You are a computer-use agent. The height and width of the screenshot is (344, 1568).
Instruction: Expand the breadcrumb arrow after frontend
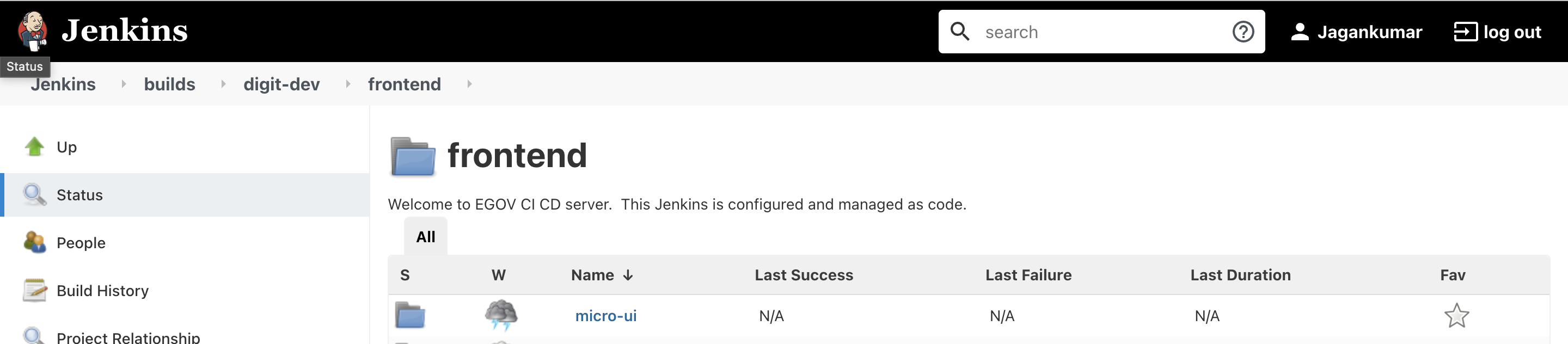[469, 84]
